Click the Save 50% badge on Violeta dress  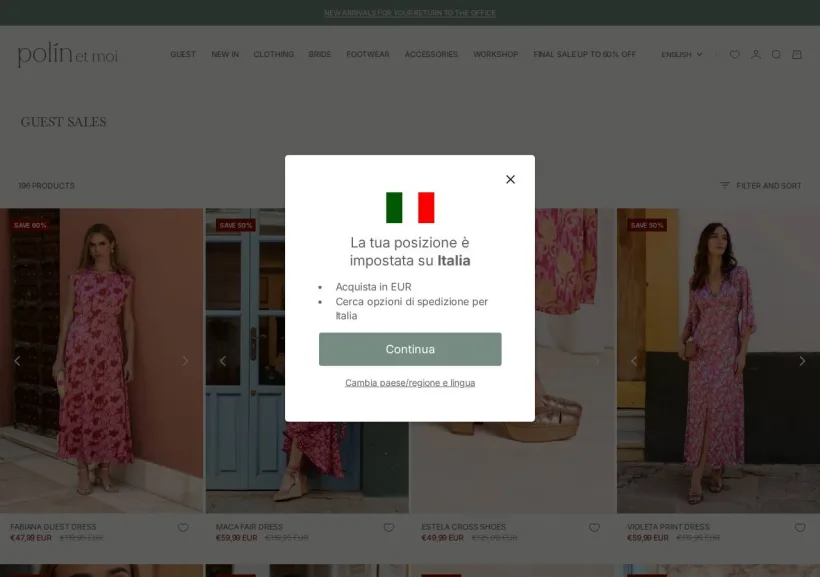tap(647, 225)
